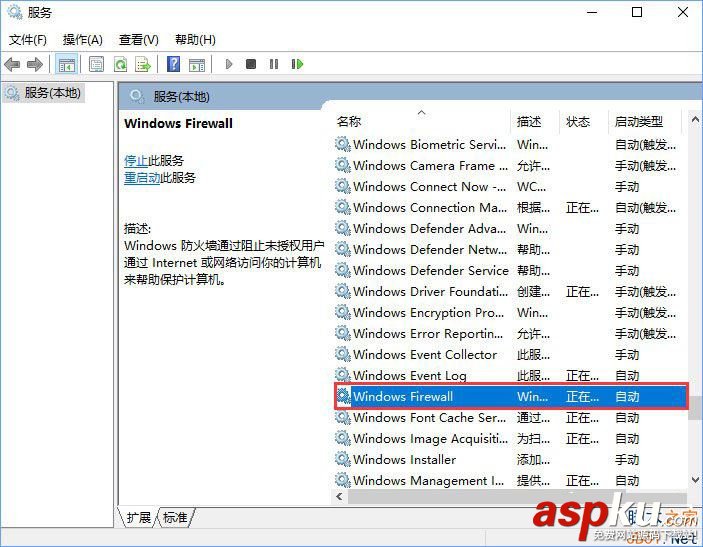
Task: Select the Windows Defender Network service name
Action: 430,249
